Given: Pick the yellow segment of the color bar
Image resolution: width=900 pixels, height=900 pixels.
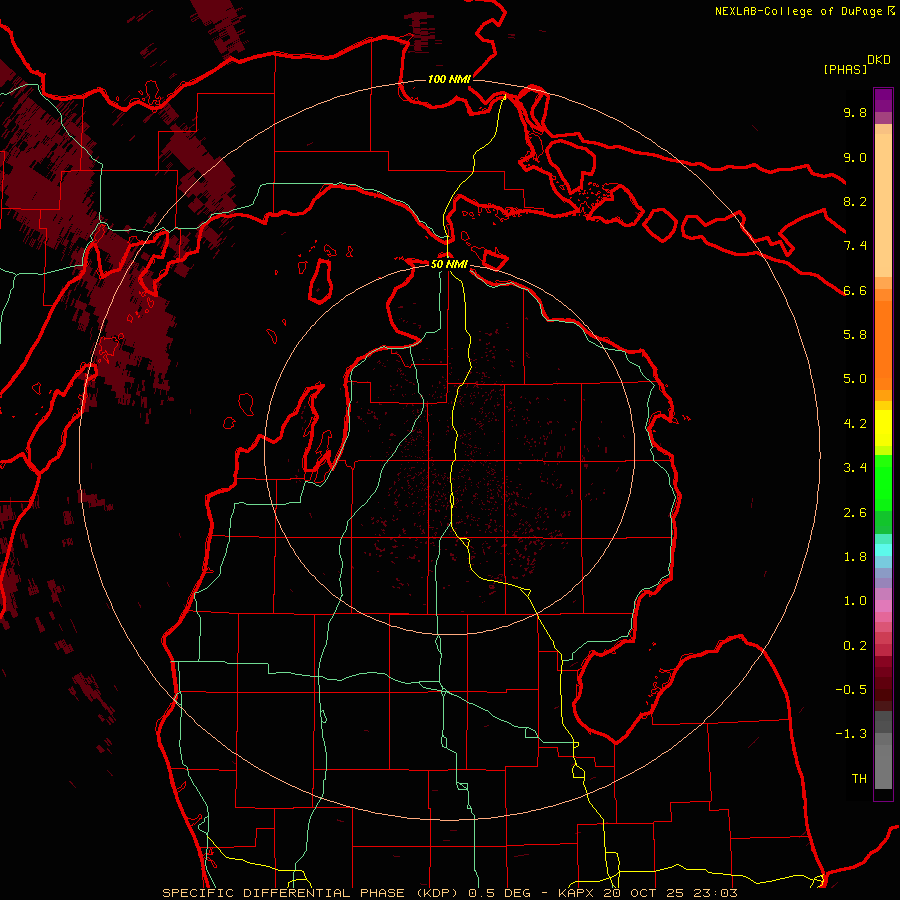Looking at the screenshot, I should 883,428.
